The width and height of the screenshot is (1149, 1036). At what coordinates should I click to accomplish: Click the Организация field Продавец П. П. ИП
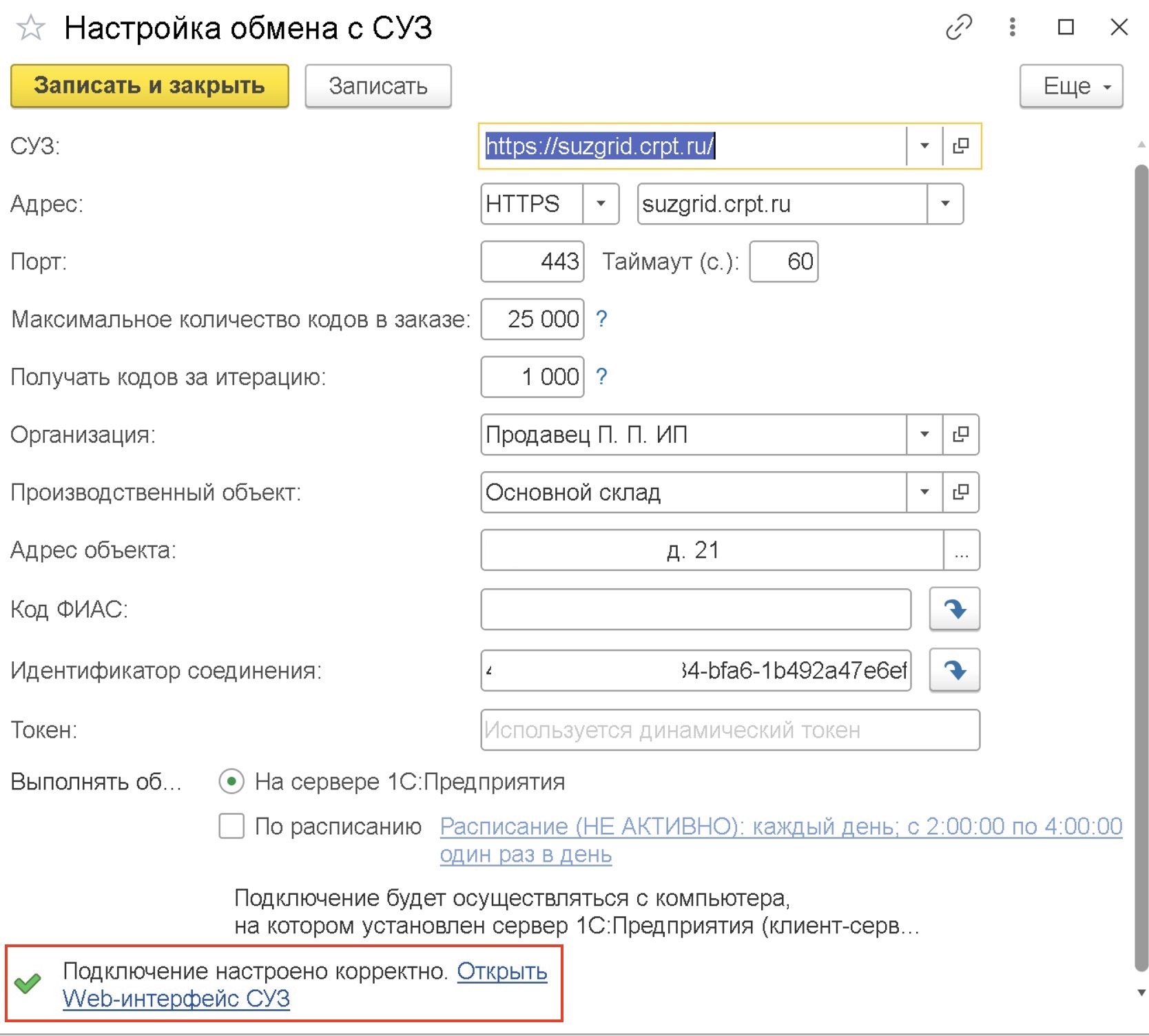click(x=694, y=435)
